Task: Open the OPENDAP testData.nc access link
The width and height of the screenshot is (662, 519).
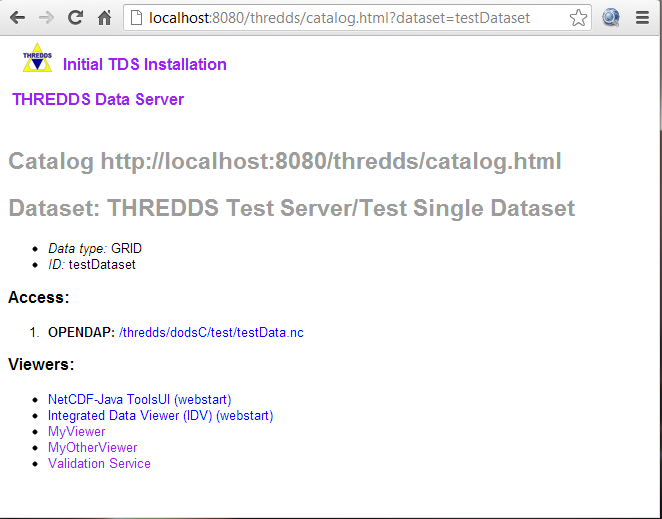Action: [x=211, y=332]
